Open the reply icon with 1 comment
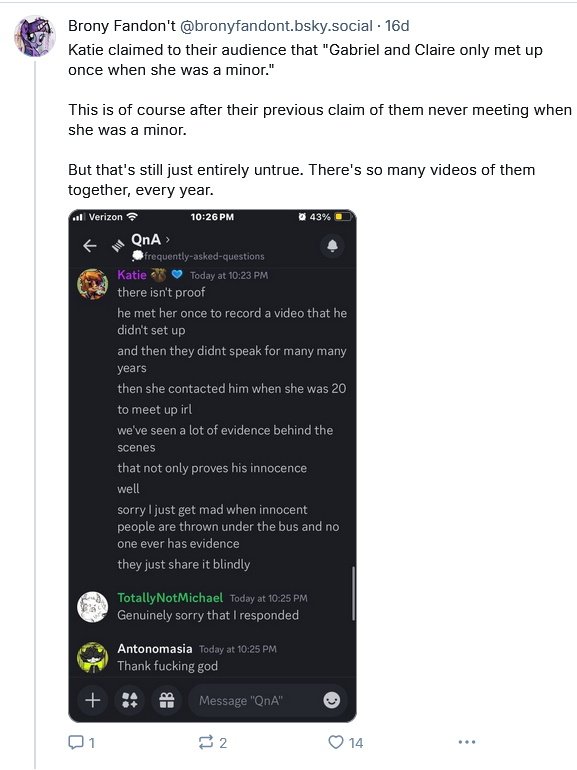 pyautogui.click(x=81, y=742)
